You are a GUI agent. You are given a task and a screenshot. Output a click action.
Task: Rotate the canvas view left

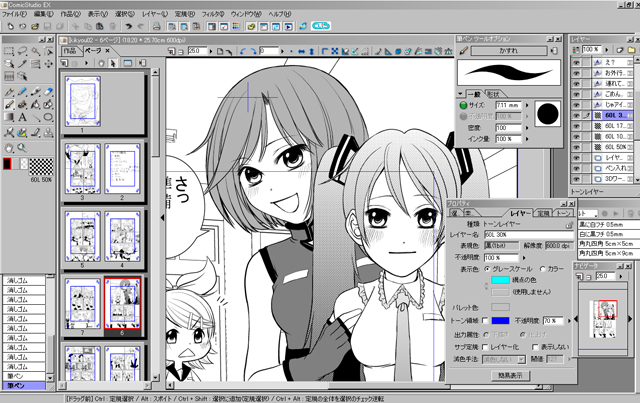243,51
